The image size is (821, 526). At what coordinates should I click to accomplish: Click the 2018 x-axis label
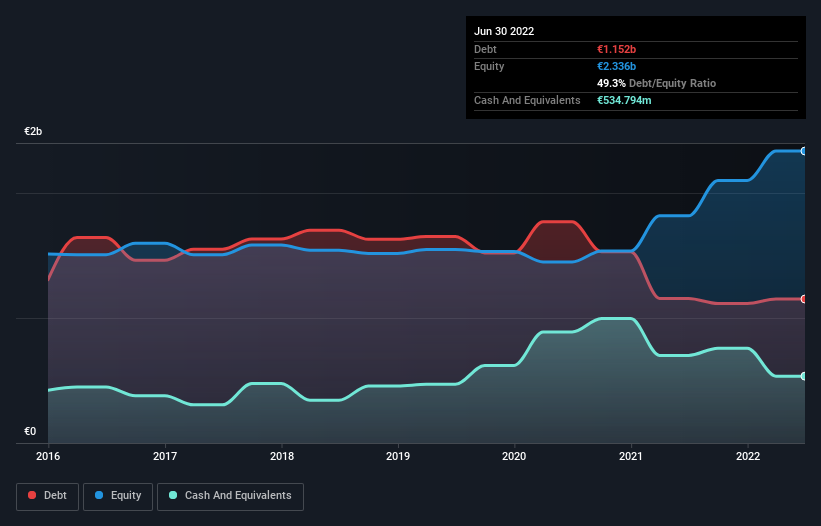click(282, 456)
